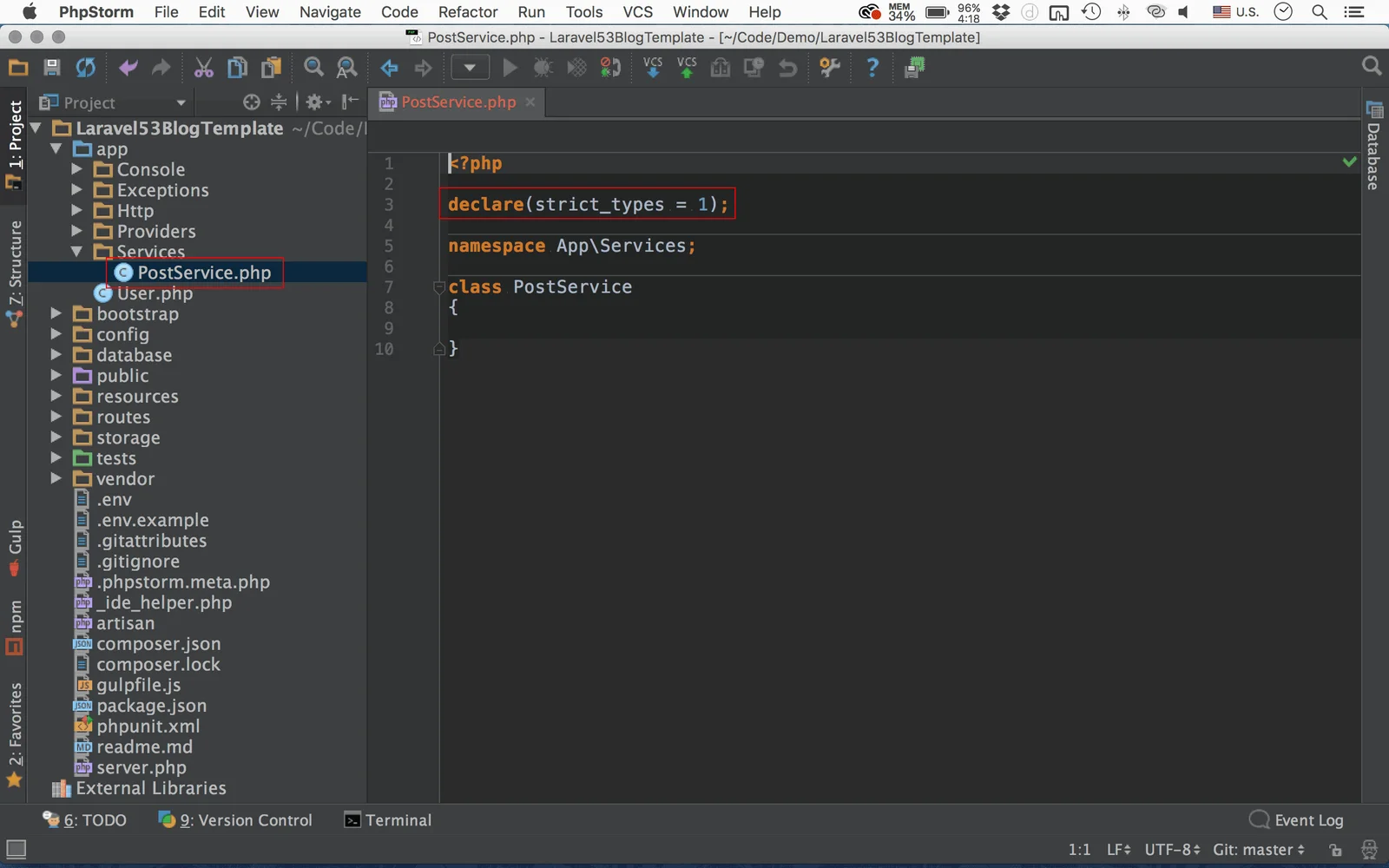Click the VCS Commit Changes icon

tap(687, 68)
